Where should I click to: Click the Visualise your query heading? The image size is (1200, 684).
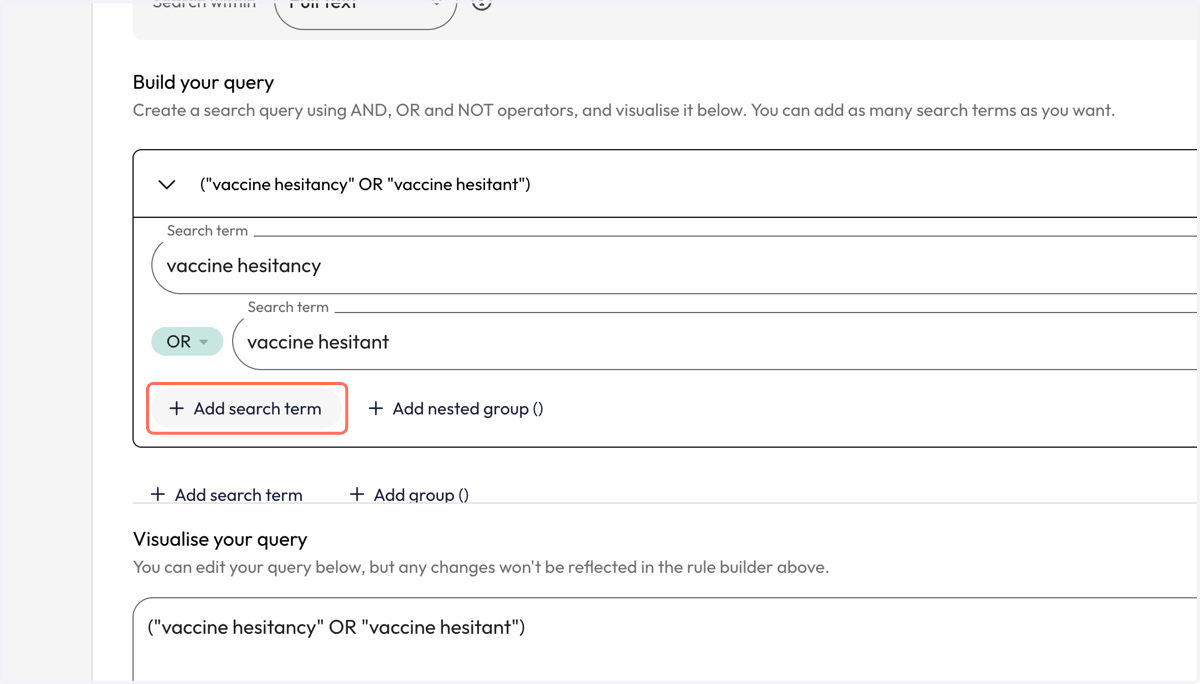[x=220, y=540]
